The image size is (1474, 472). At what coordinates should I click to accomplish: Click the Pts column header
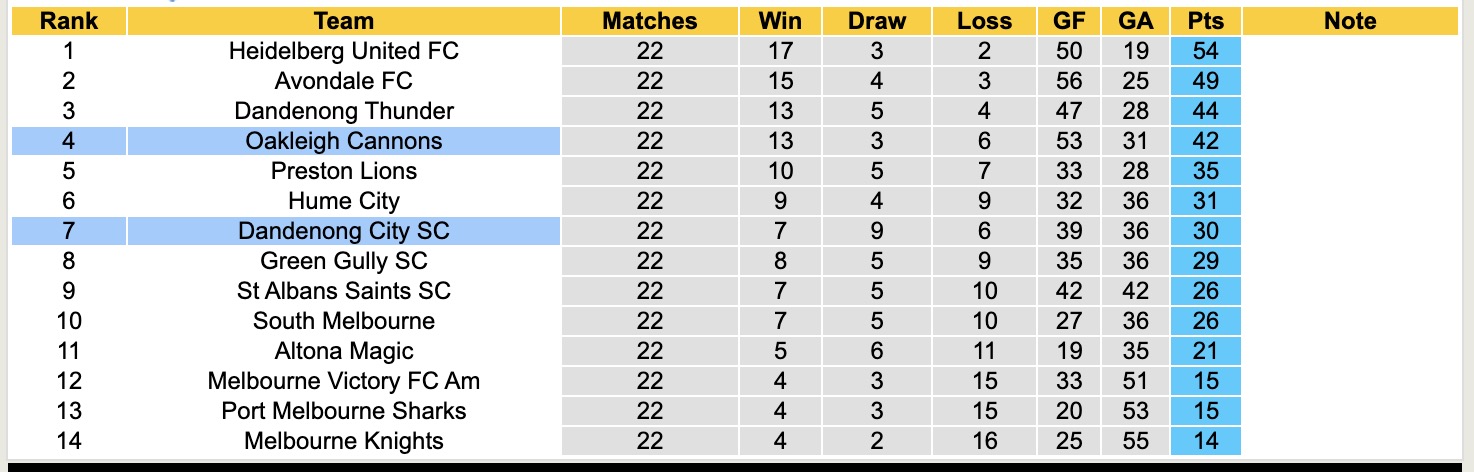1205,21
